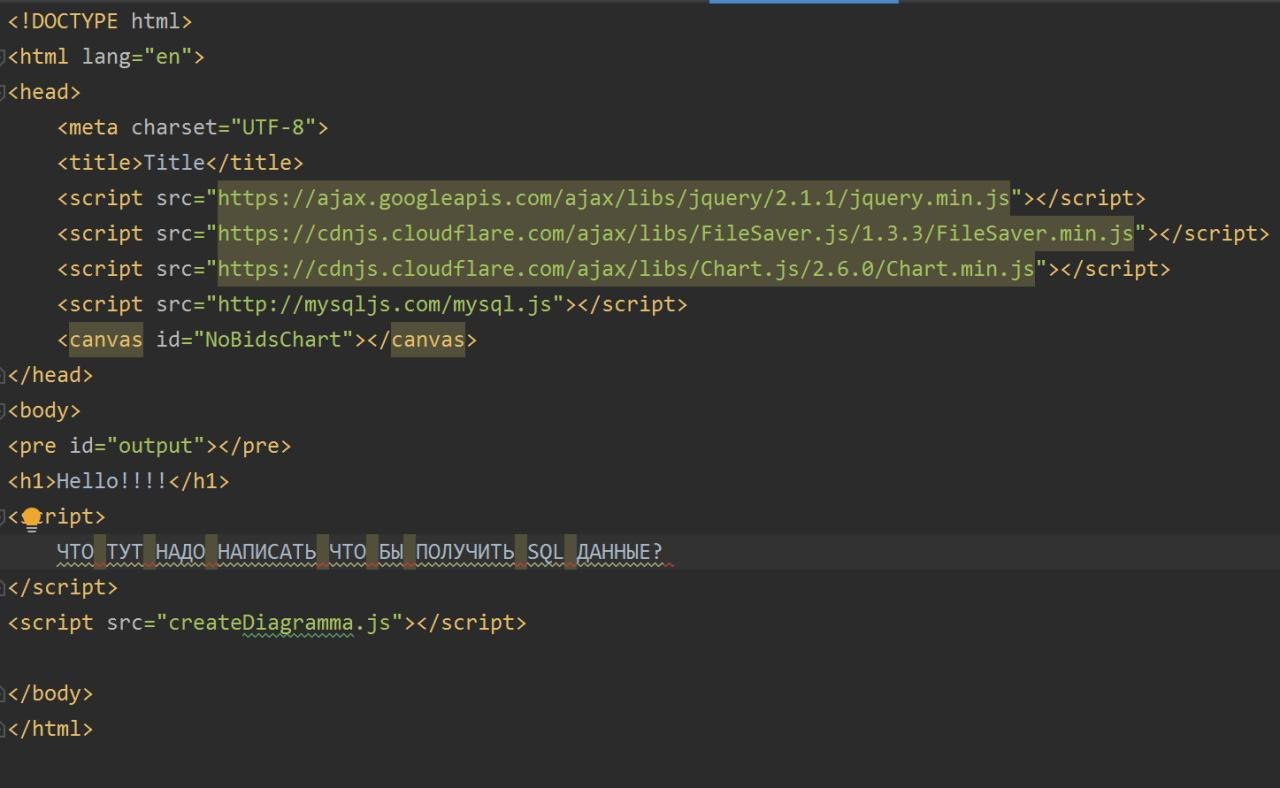This screenshot has width=1280, height=788.
Task: Click the "UTF-8" charset value
Action: coord(273,127)
